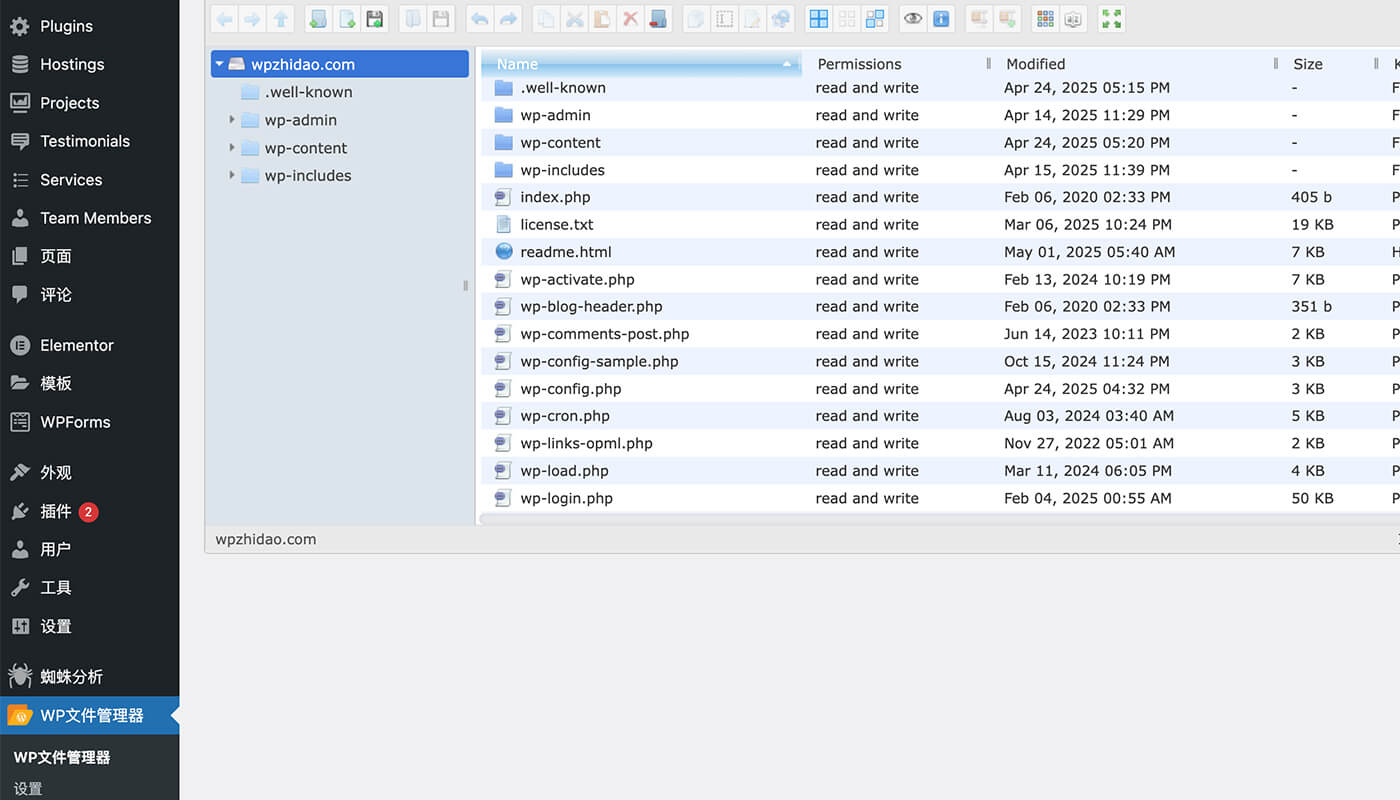
Task: Collapse the wpzhidao.com root tree node
Action: click(219, 64)
